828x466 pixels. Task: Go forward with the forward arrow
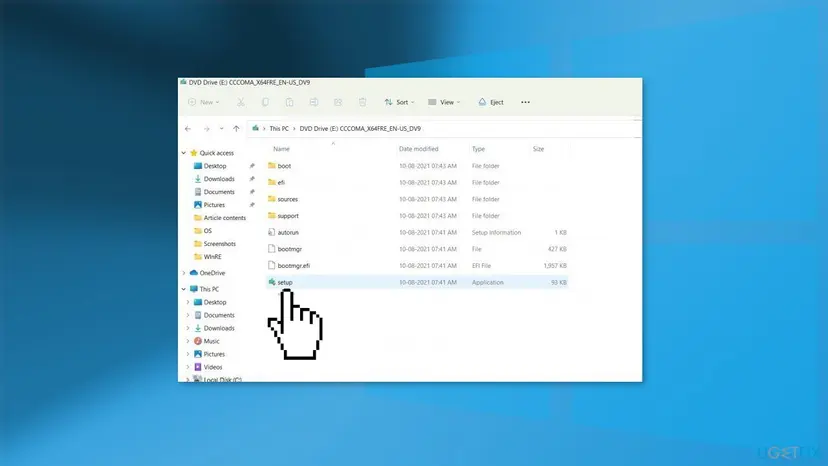click(206, 128)
